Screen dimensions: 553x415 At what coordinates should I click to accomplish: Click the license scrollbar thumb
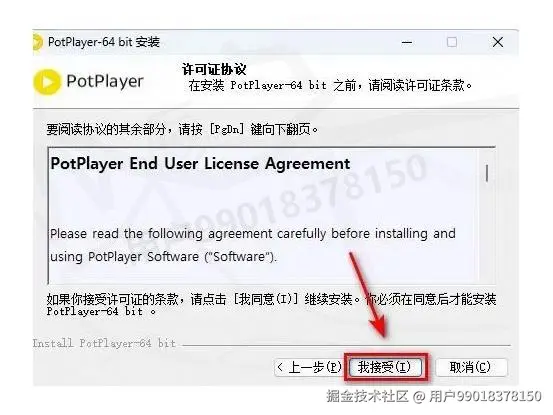pos(487,173)
